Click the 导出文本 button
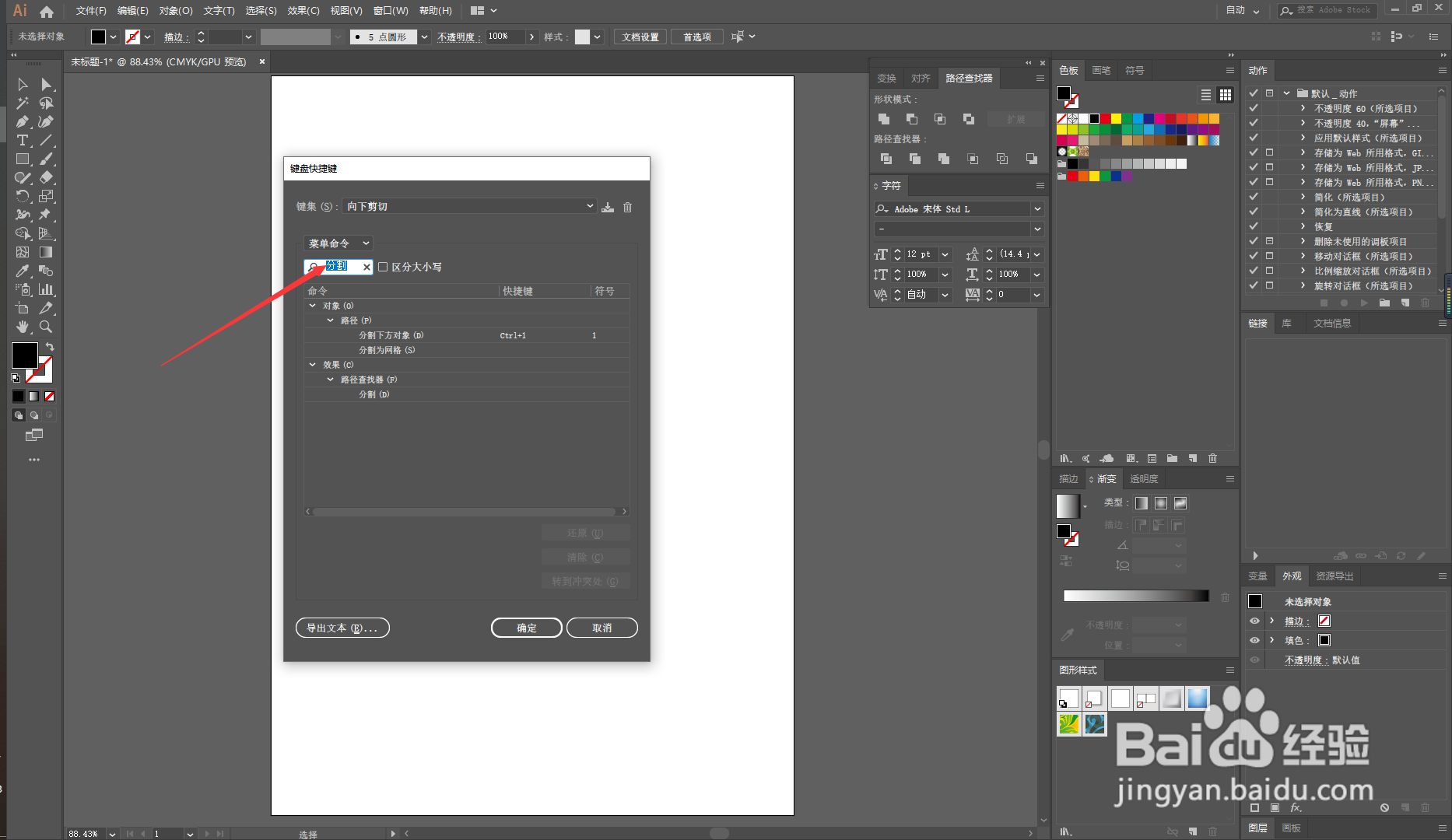Screen dimensions: 1452x840 [342, 628]
